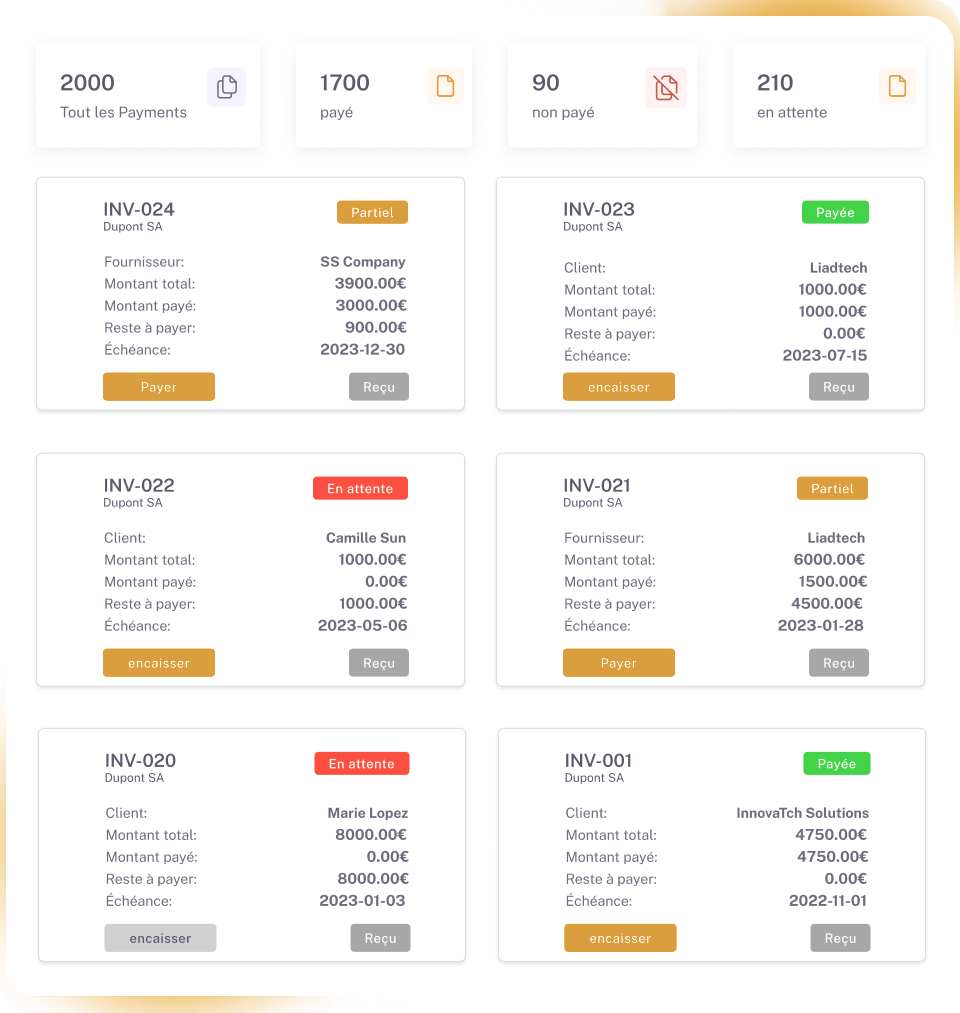Click encaisser for Camille Sun's invoice INV-022

tap(159, 663)
